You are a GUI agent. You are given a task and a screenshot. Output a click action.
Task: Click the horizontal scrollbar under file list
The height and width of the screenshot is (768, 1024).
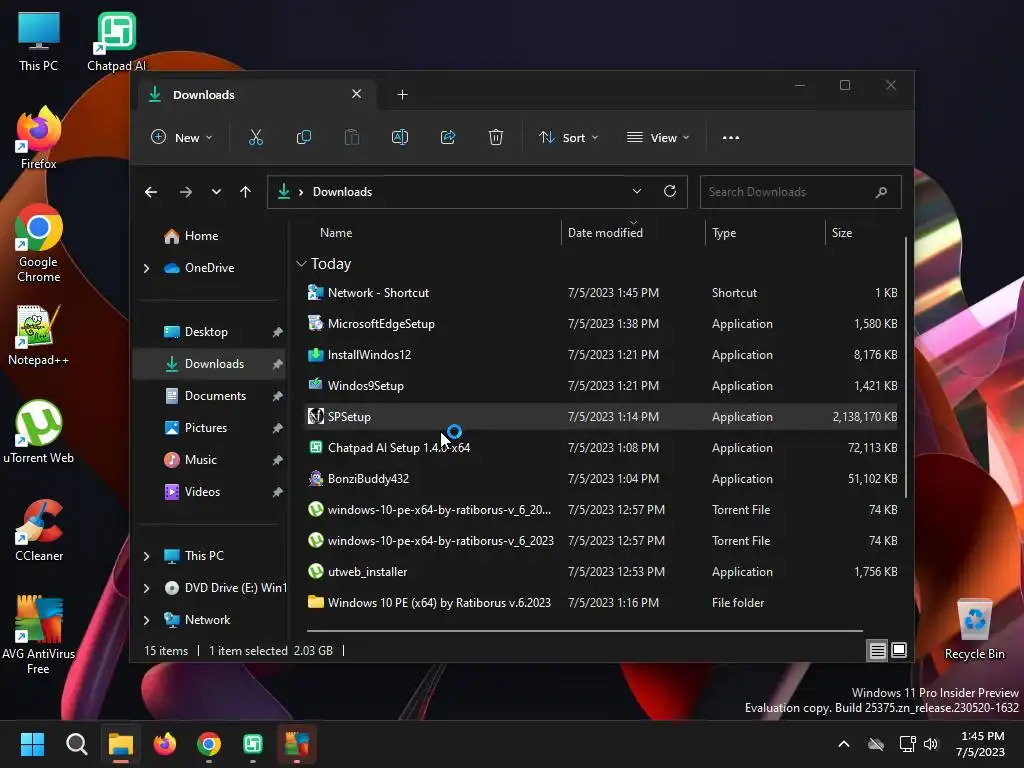tap(584, 631)
